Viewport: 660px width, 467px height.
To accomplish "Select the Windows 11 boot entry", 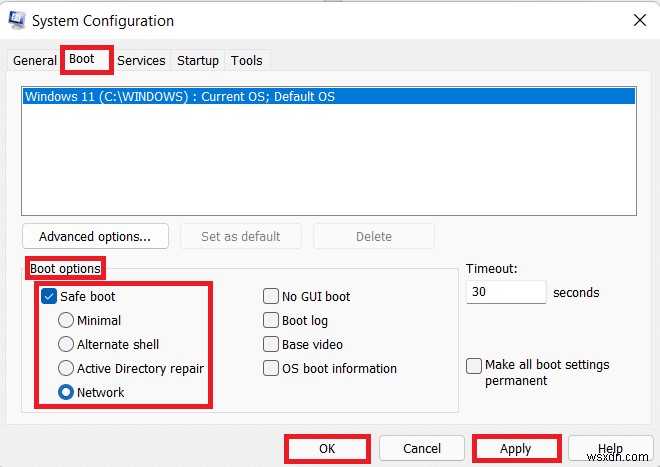I will click(180, 97).
